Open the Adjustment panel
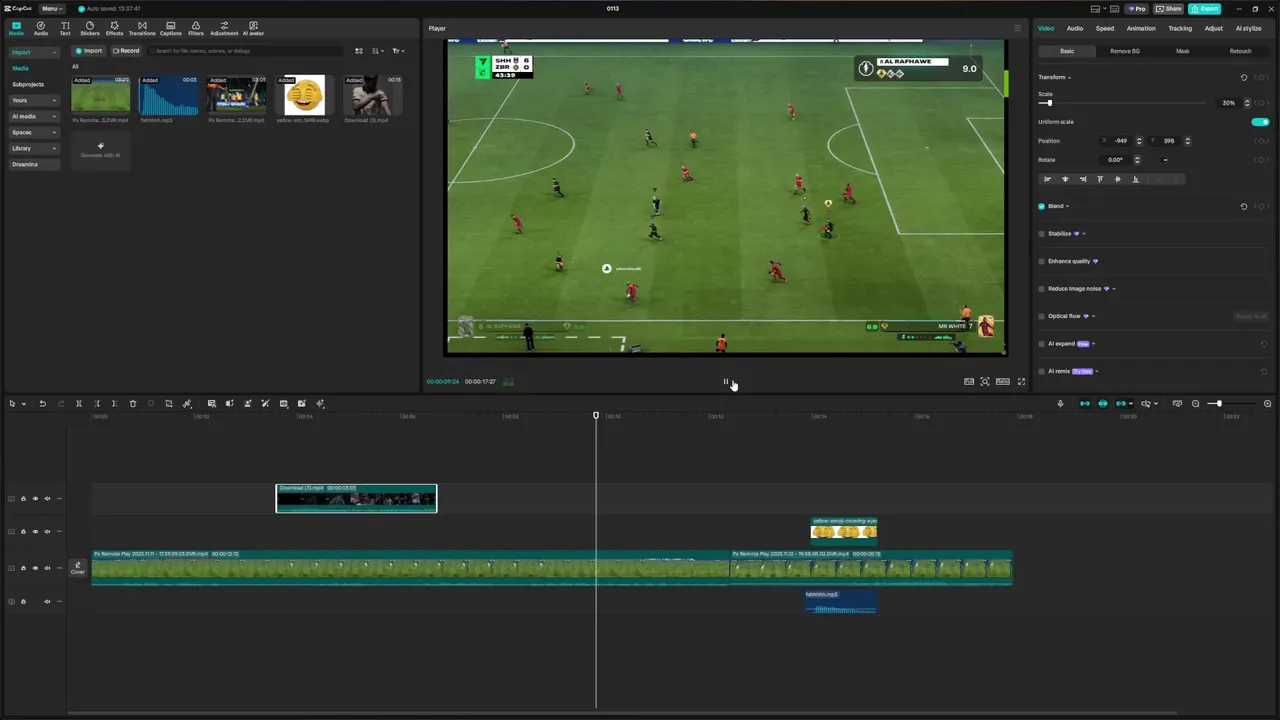 point(224,28)
